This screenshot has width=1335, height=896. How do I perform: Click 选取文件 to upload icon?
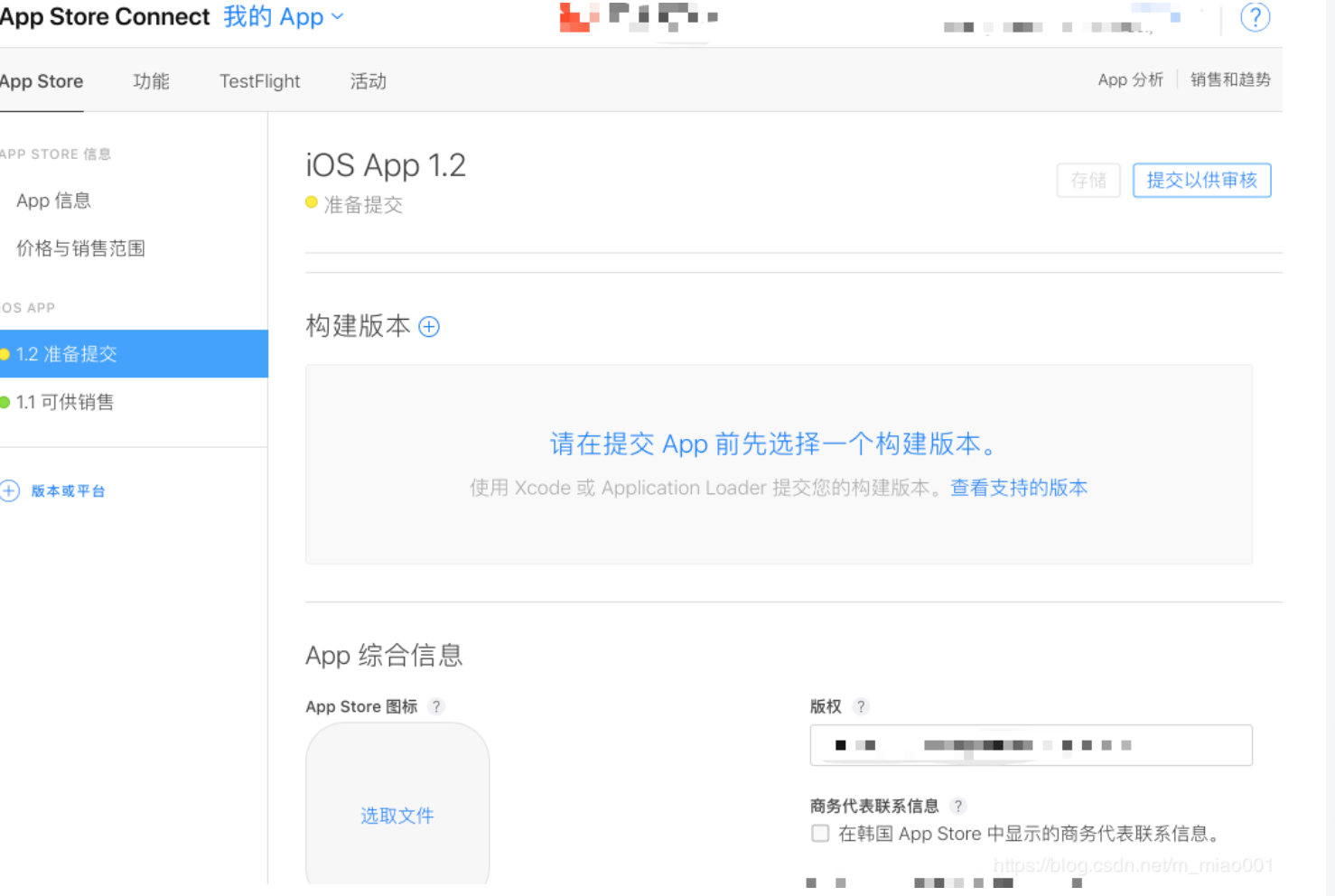click(397, 816)
